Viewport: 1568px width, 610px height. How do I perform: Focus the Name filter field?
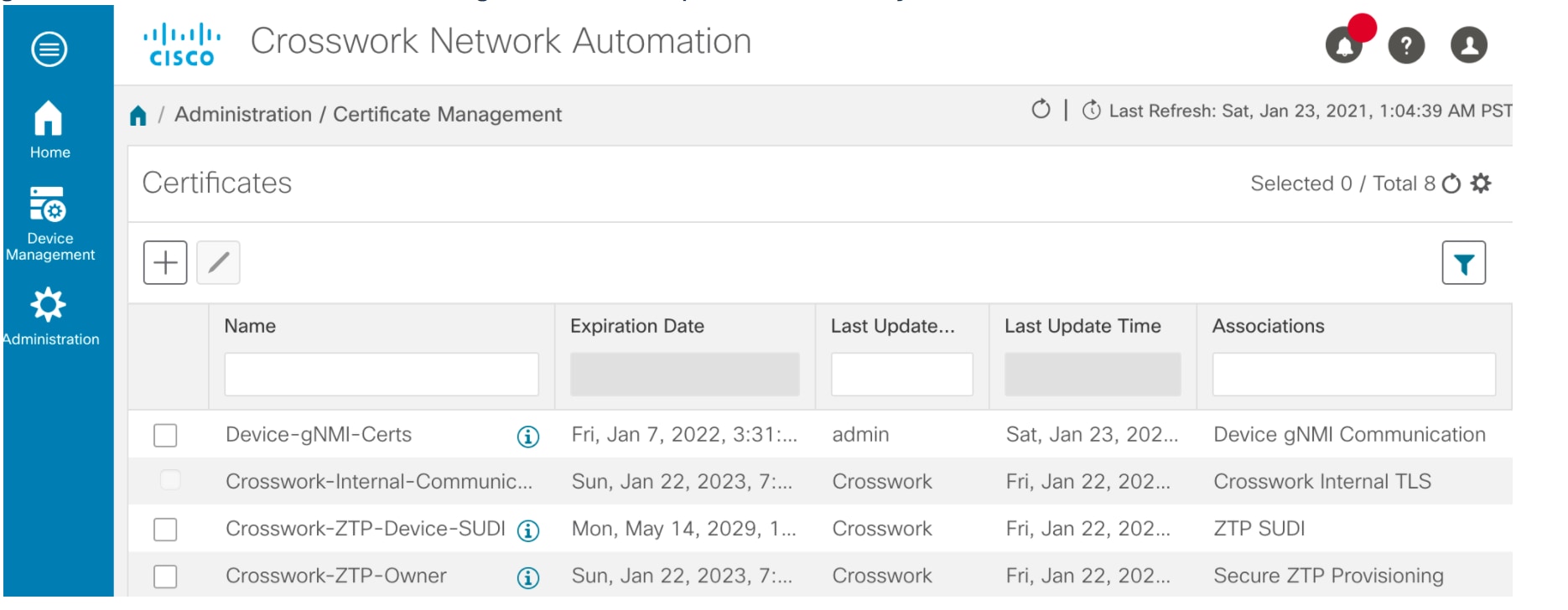(382, 374)
